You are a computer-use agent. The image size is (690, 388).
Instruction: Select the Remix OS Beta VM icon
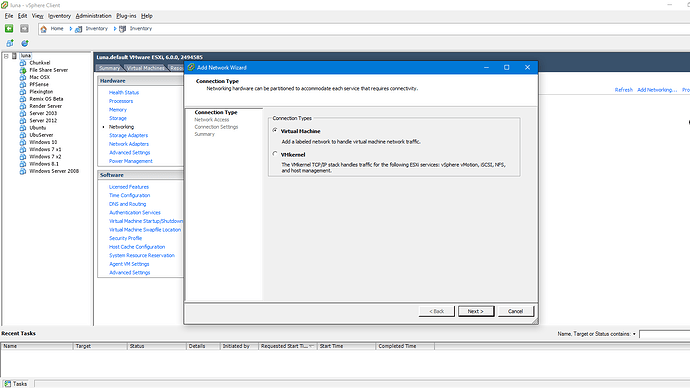23,99
